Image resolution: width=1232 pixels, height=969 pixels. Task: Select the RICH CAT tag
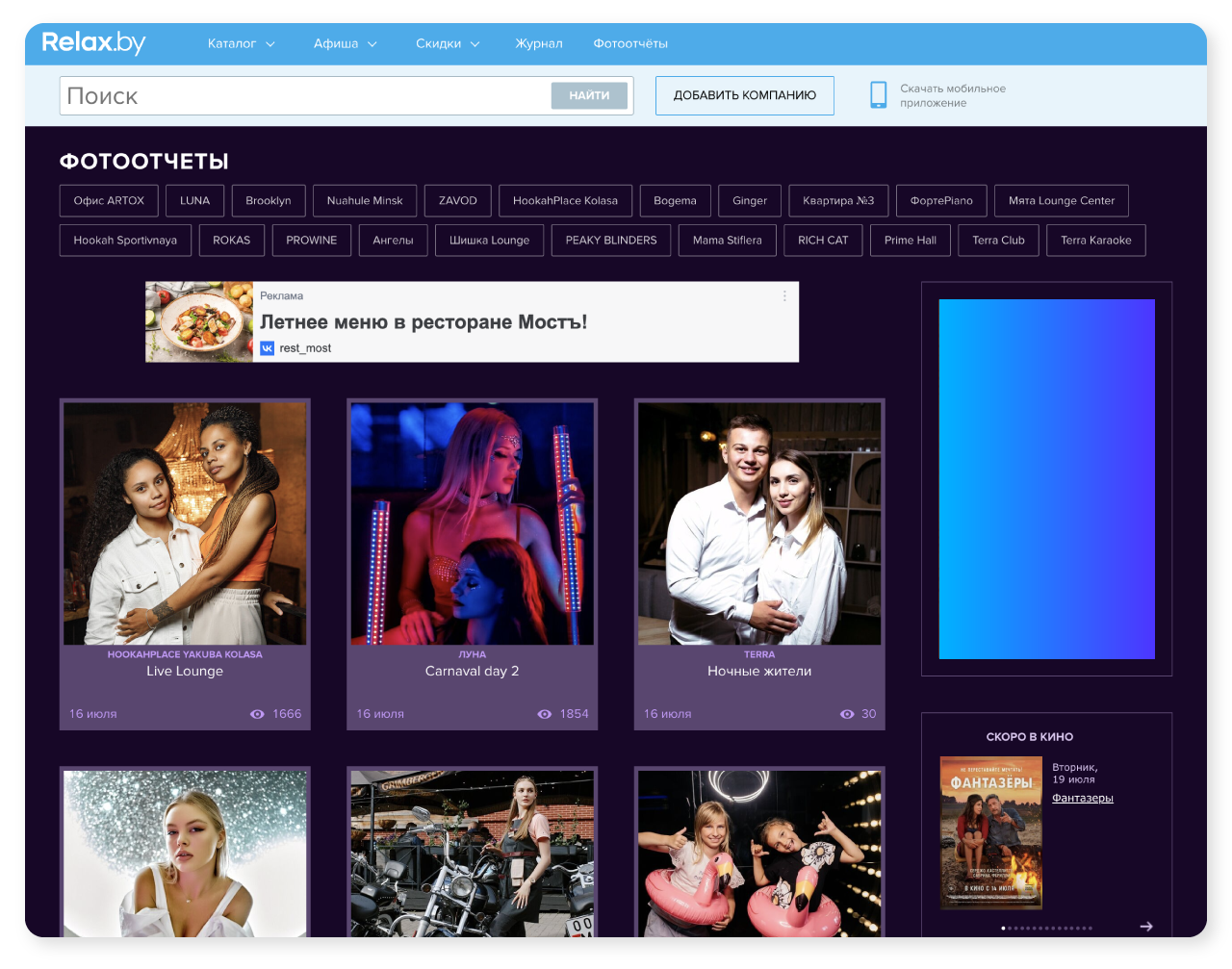(x=823, y=240)
